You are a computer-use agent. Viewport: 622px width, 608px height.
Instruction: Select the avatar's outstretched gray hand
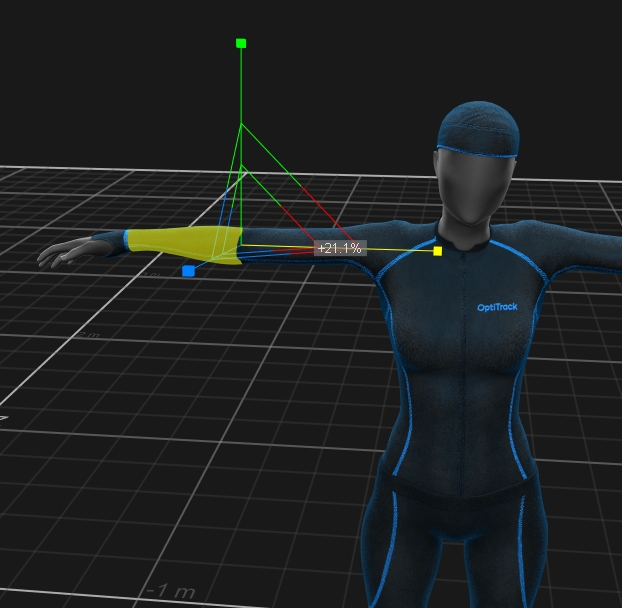tap(75, 253)
